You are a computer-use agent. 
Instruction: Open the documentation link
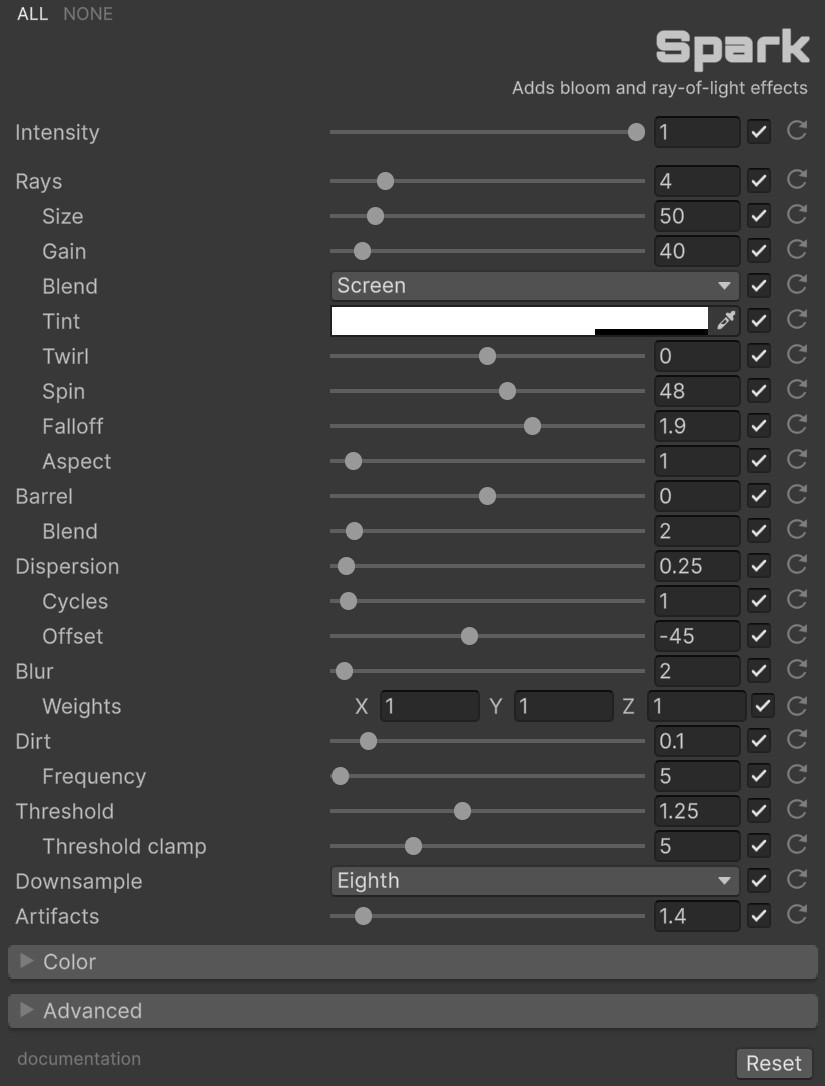79,1059
